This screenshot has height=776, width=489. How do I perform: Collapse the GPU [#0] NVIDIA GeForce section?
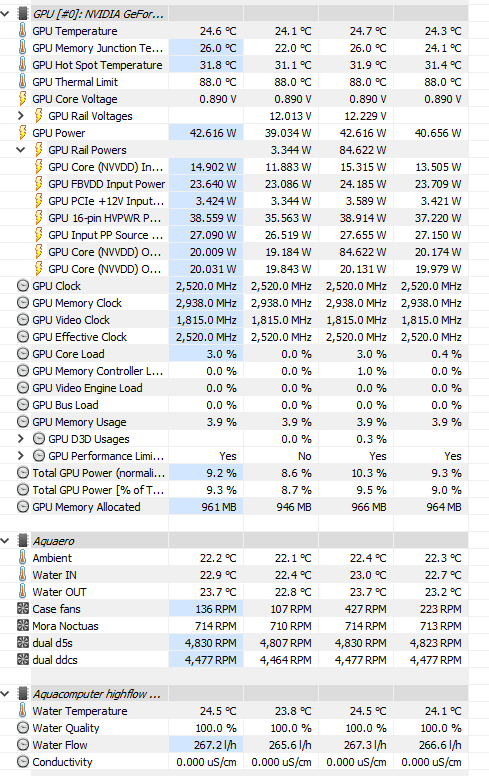5,14
